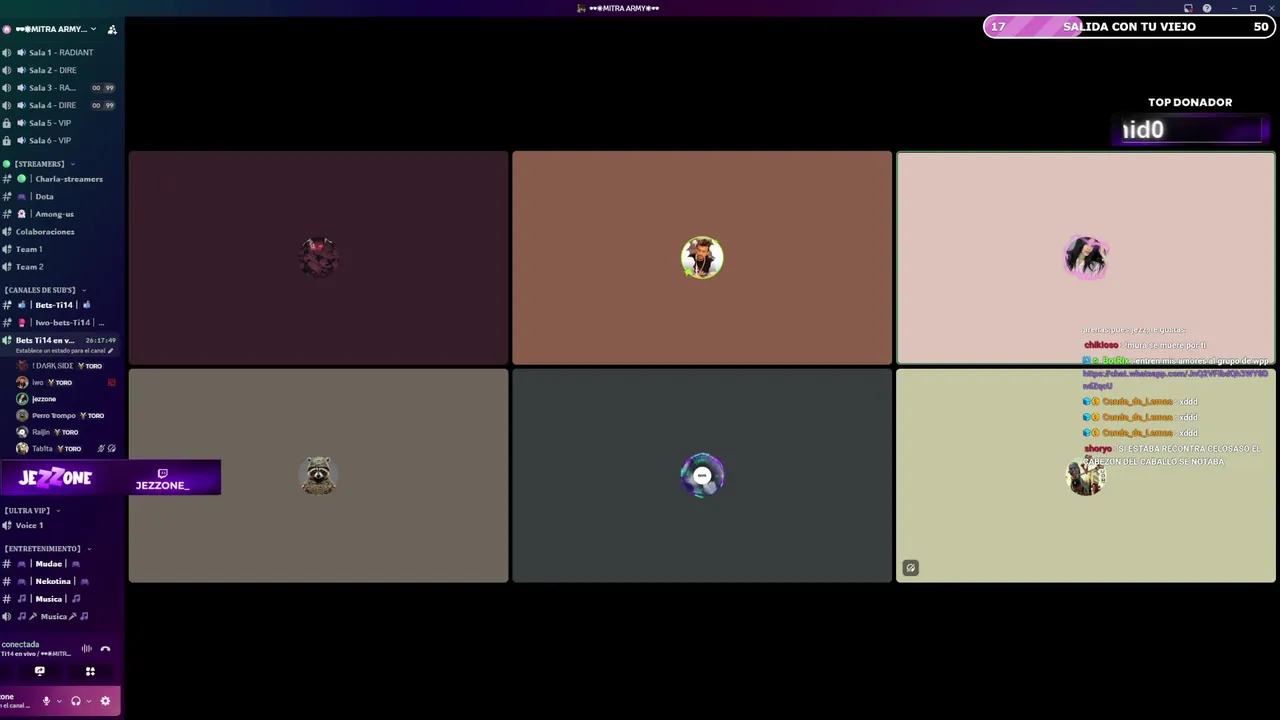Select the dark gray participant tile

(702, 476)
